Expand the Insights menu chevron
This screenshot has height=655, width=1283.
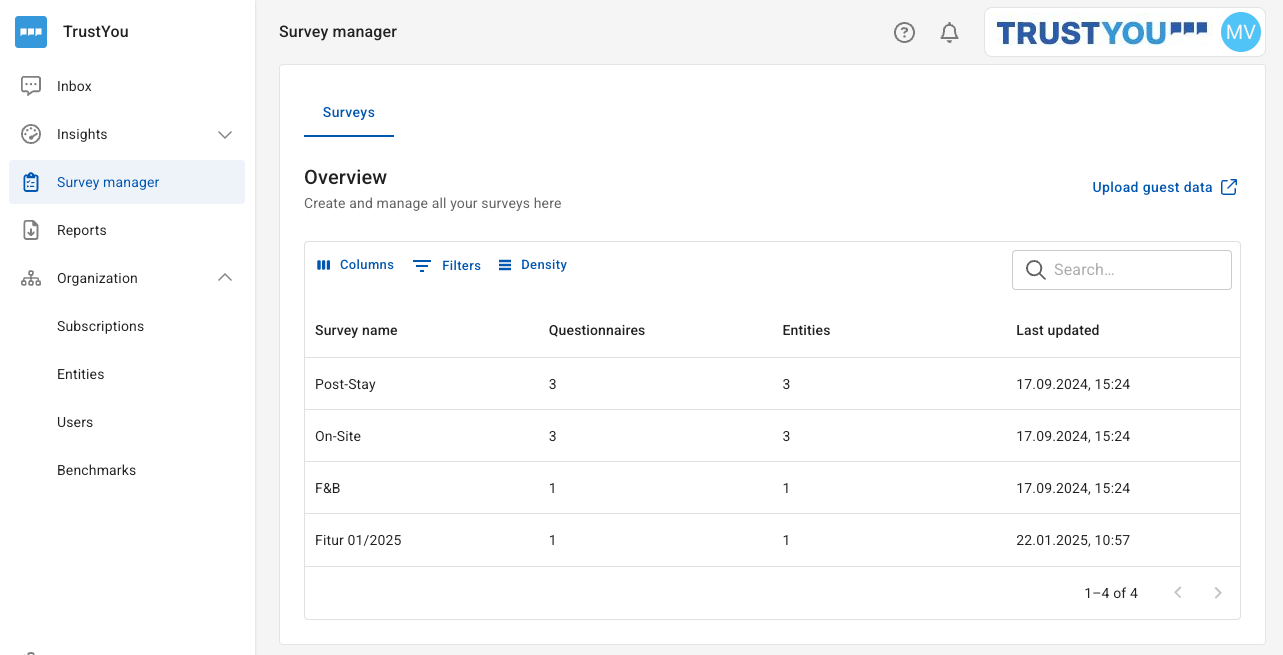(225, 134)
